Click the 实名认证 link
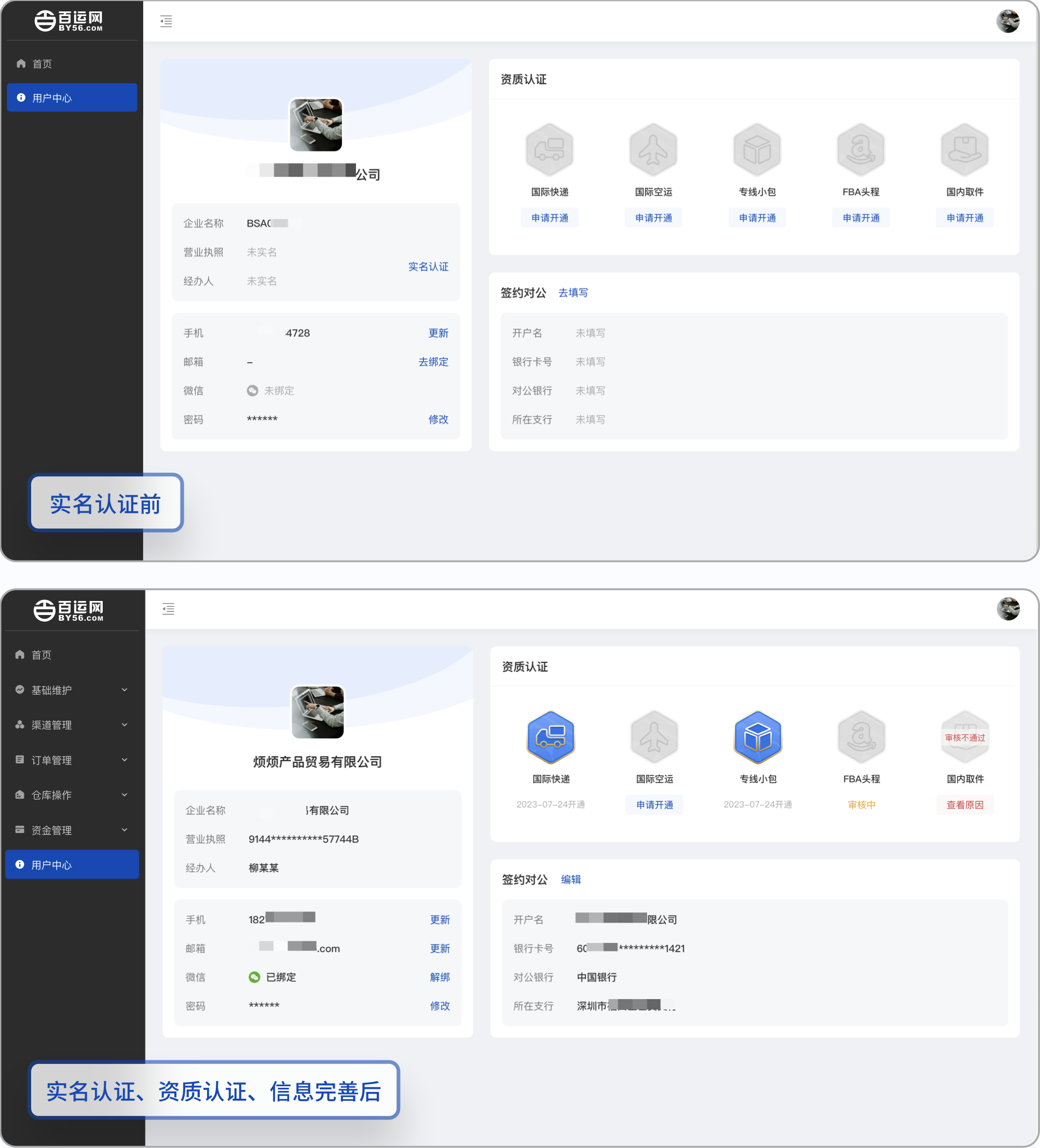The image size is (1040, 1148). 428,267
